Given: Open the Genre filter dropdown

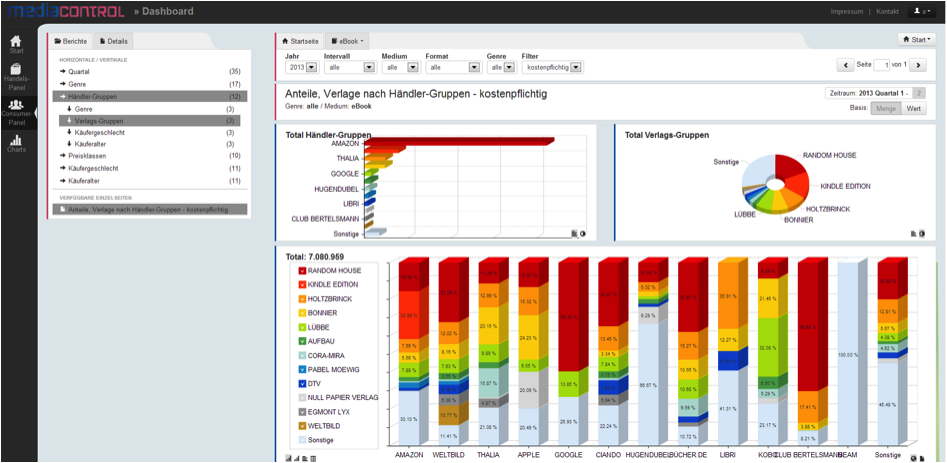Looking at the screenshot, I should 501,68.
